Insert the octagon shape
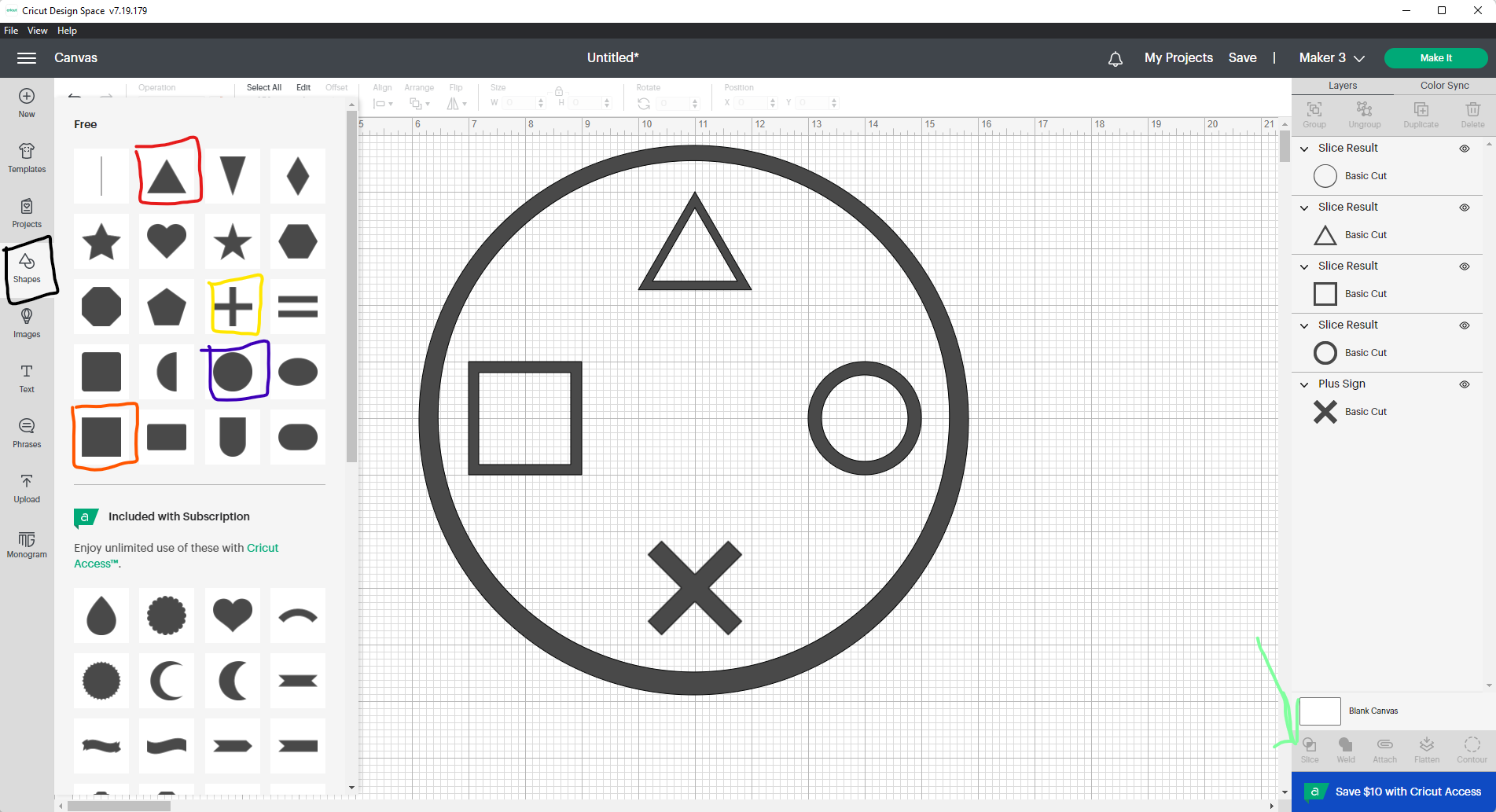Screen dimensions: 1496x812 click(101, 306)
